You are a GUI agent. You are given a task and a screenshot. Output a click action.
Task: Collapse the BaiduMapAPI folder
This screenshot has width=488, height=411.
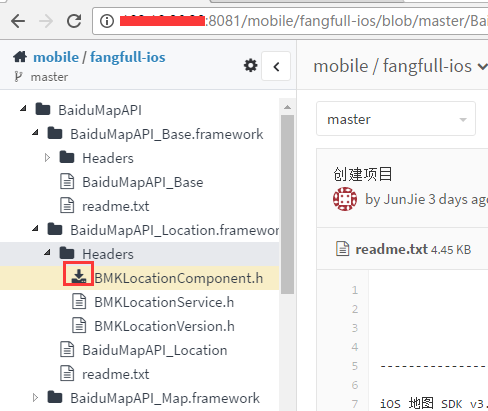click(23, 109)
